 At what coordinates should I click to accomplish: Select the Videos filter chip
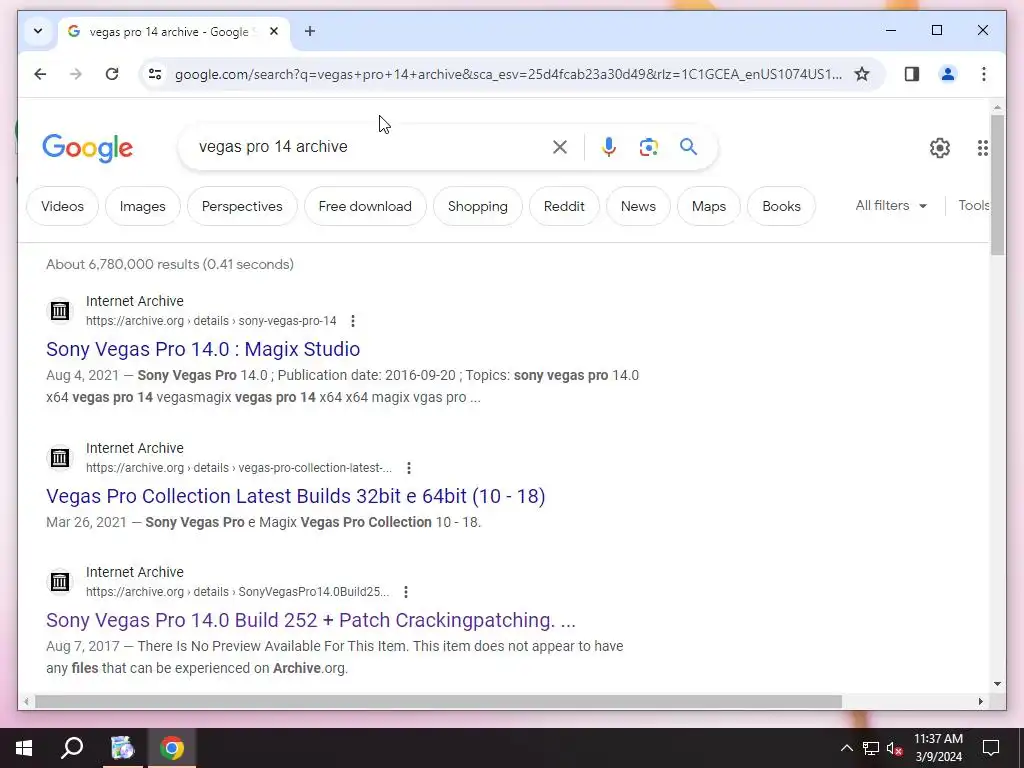[x=62, y=206]
